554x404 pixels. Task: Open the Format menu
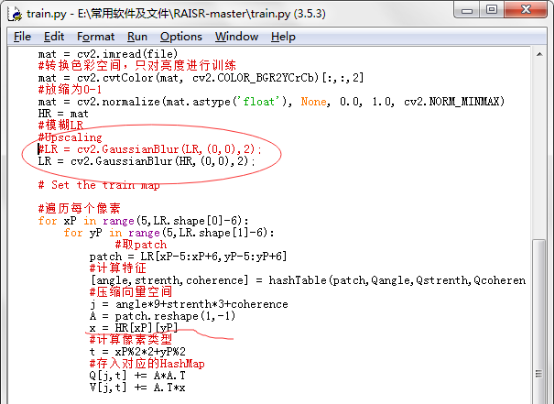click(x=96, y=37)
